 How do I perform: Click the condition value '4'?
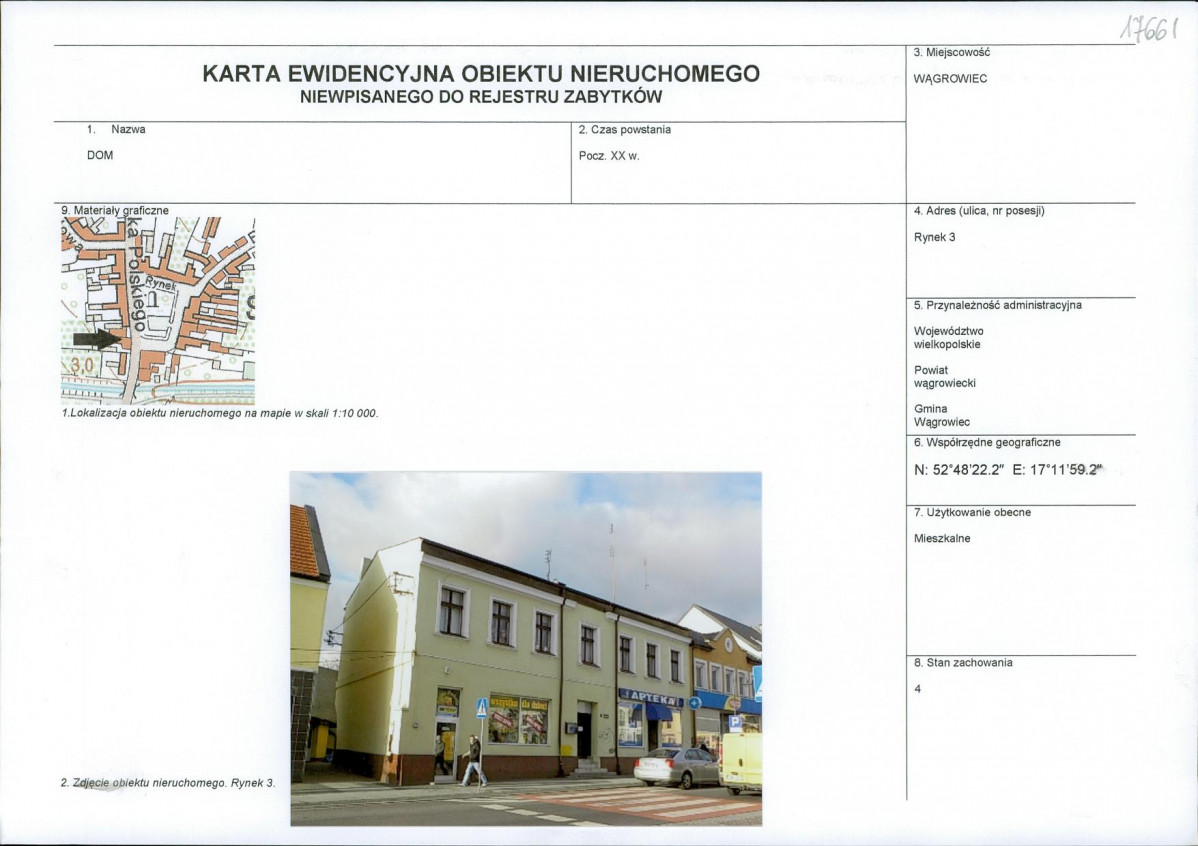point(918,689)
